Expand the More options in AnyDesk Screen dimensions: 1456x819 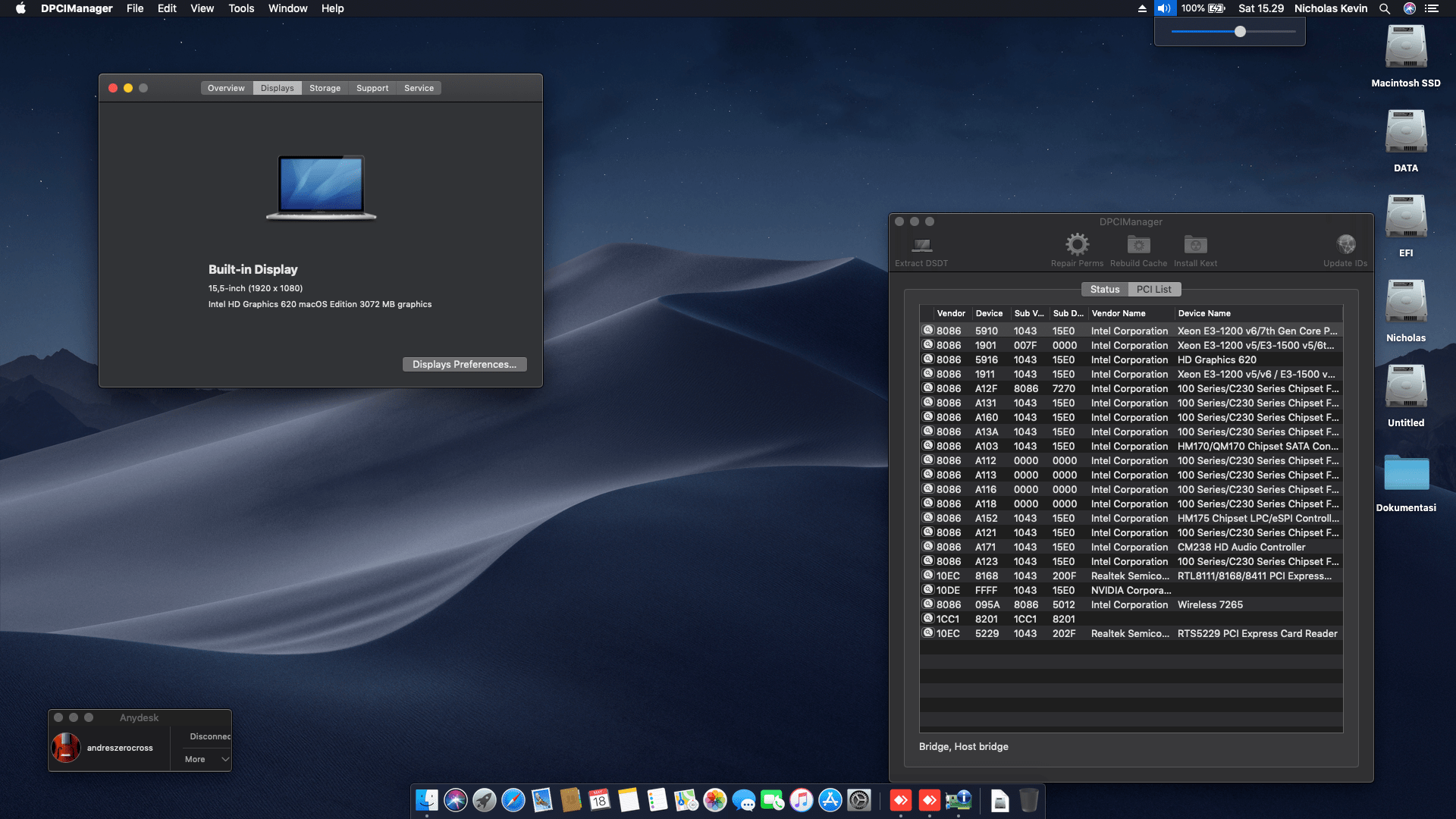click(x=203, y=758)
